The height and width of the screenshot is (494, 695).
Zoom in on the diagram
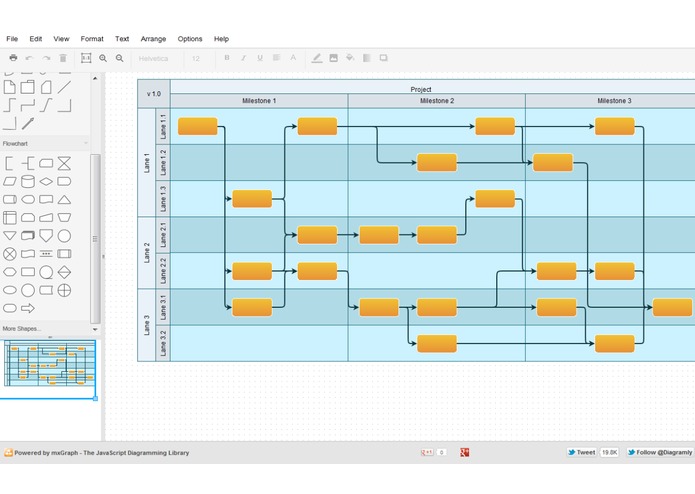(x=103, y=58)
